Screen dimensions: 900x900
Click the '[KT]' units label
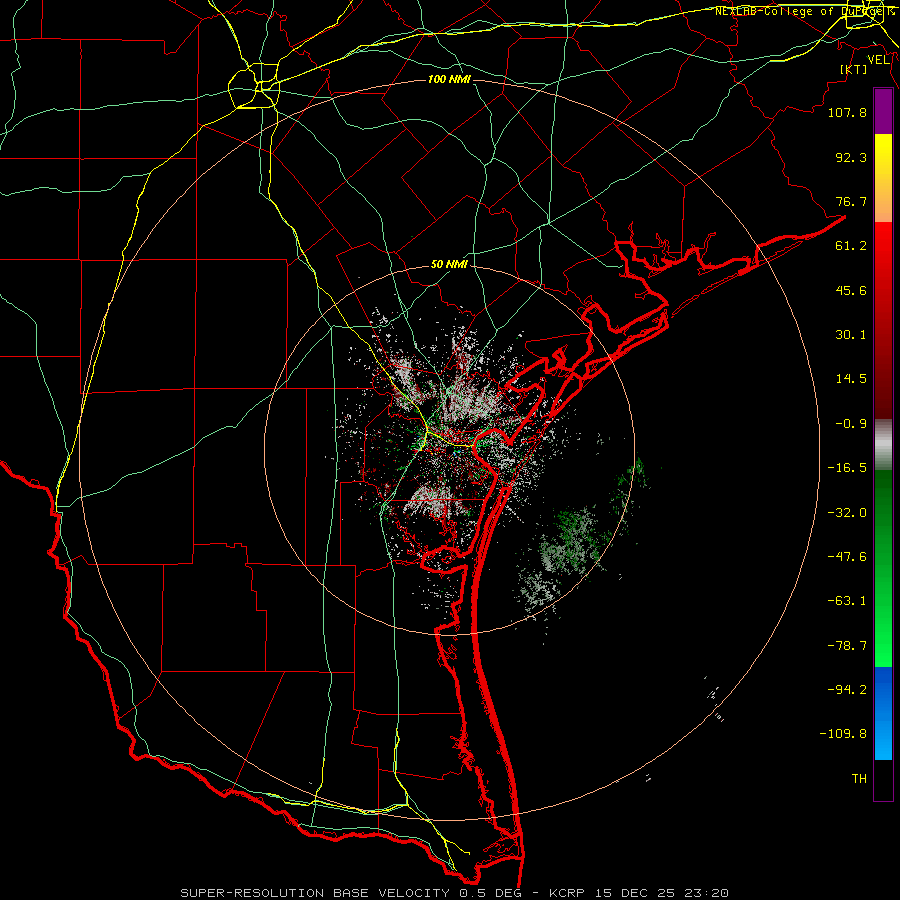[853, 69]
